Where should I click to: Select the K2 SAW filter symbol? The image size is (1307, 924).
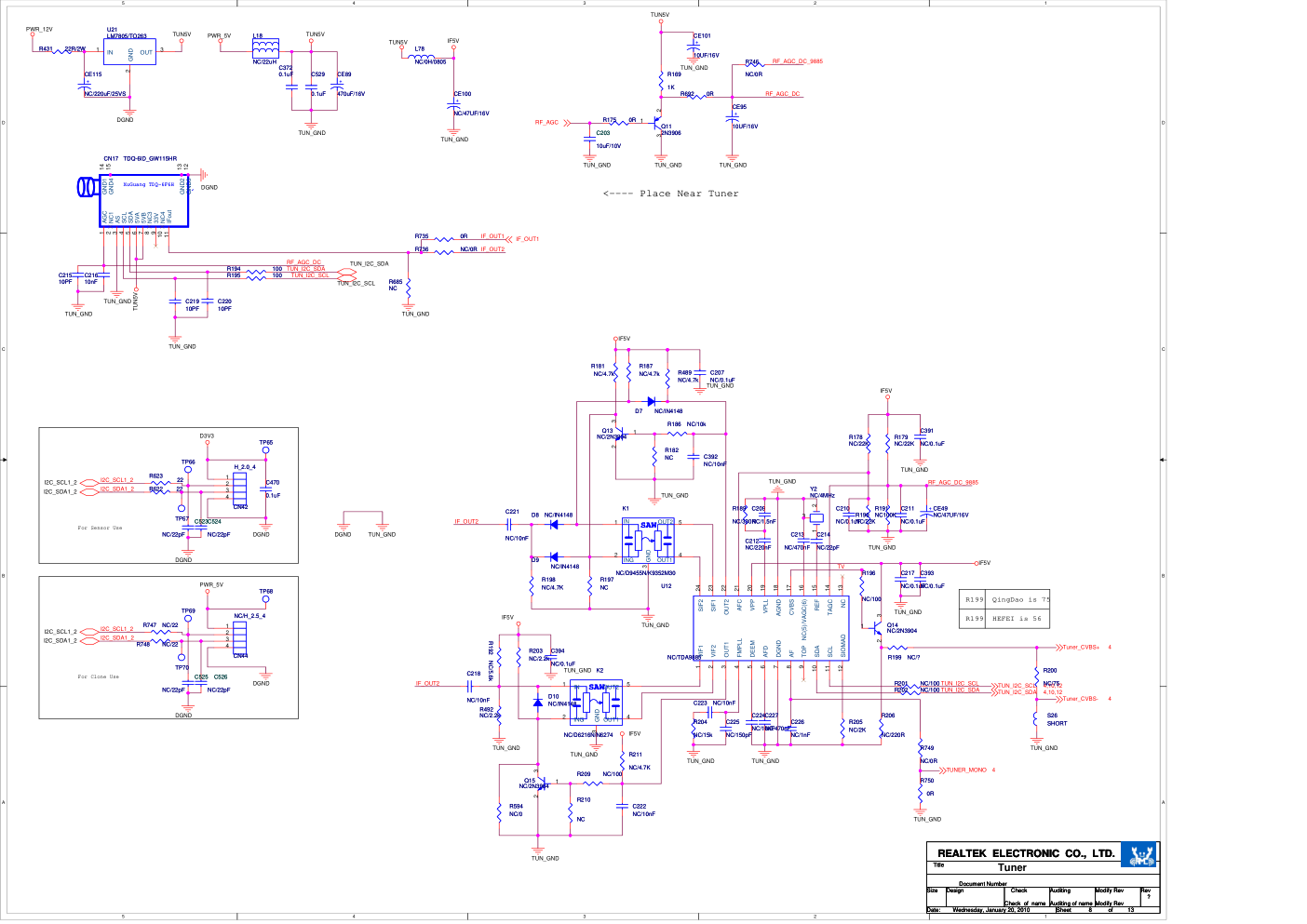[596, 703]
